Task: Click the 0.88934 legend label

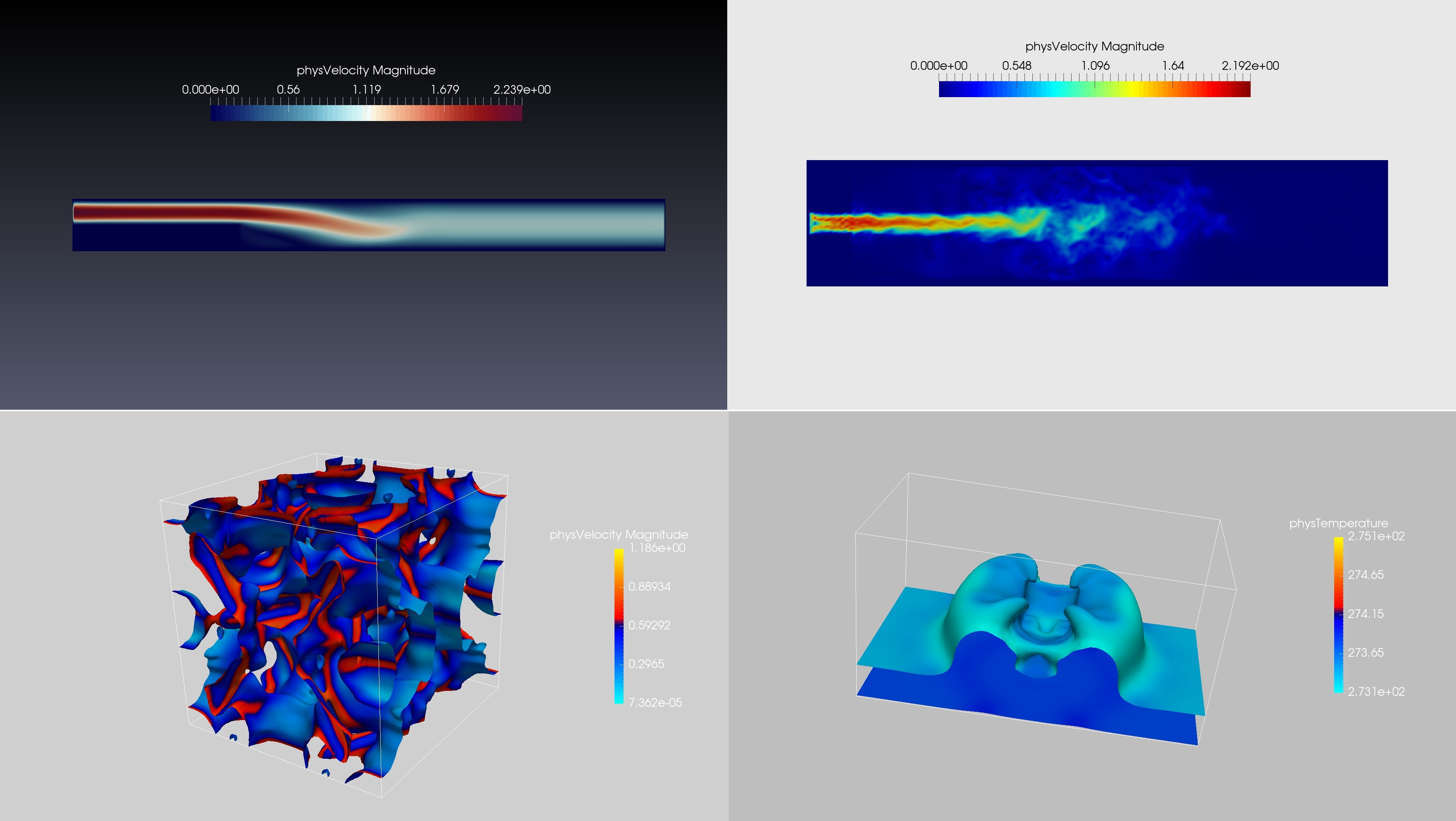Action: [649, 587]
